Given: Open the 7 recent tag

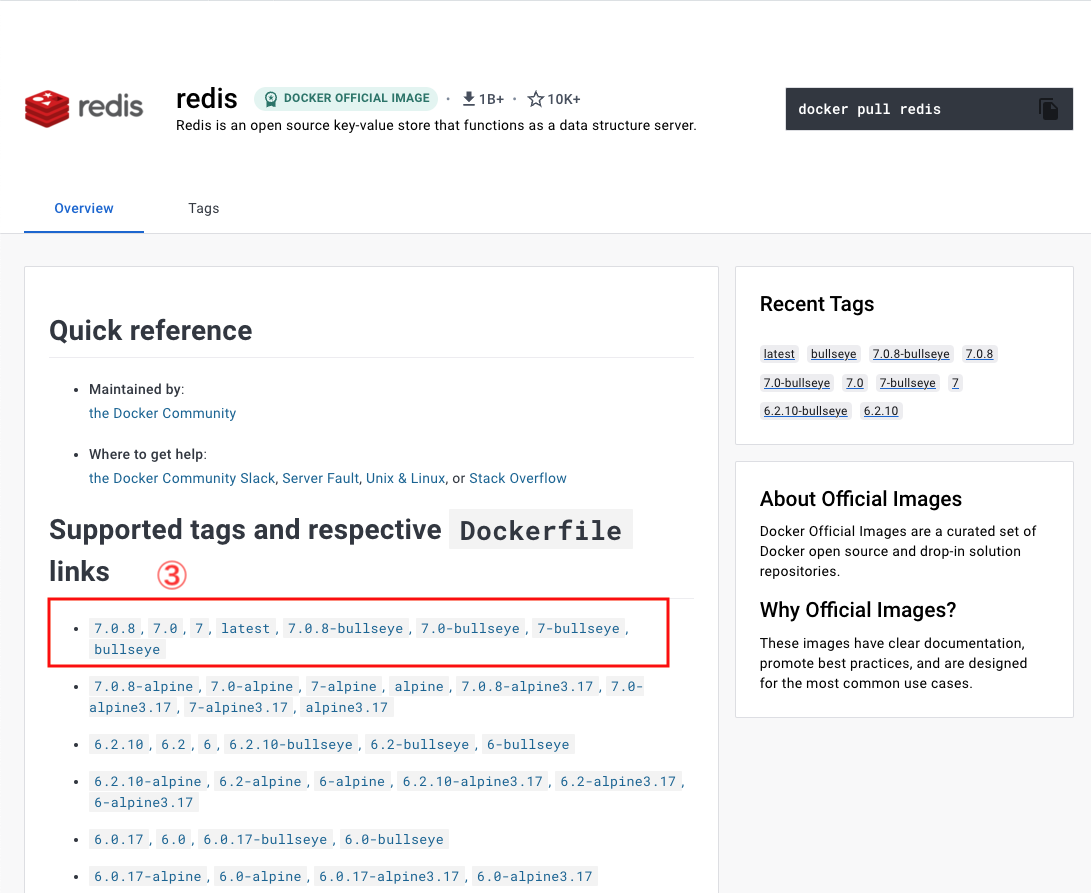Looking at the screenshot, I should pos(955,383).
